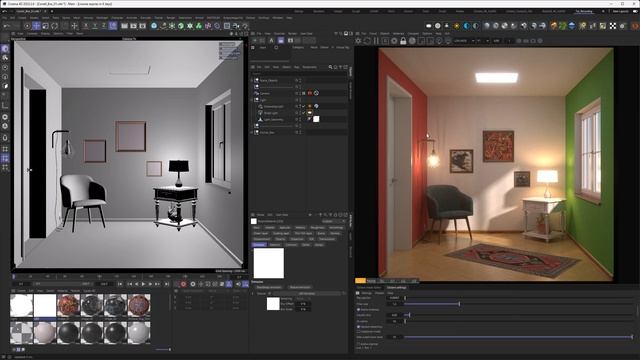
Task: Expand the bottom object group in Object Manager
Action: (252, 132)
